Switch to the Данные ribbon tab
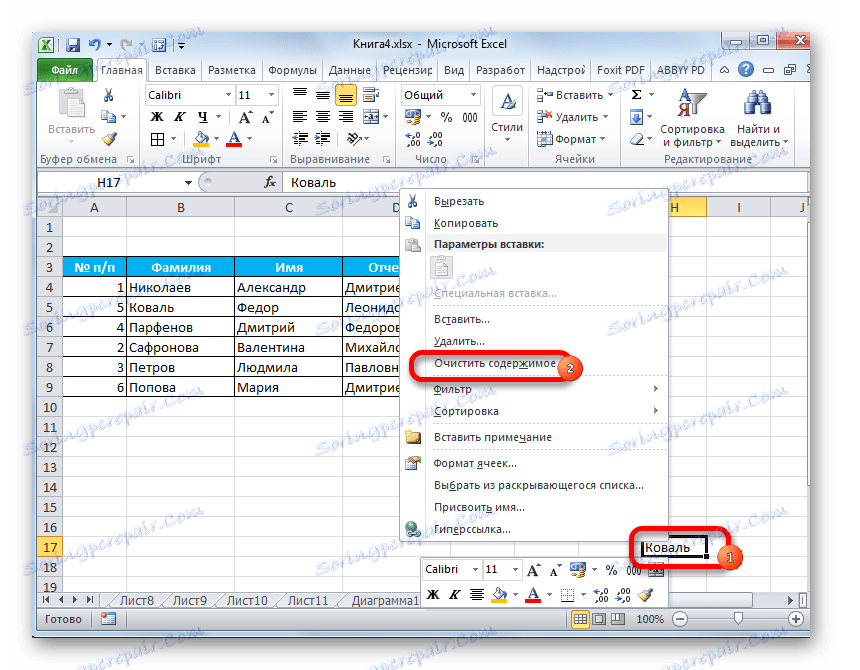The image size is (860, 670). pyautogui.click(x=349, y=70)
